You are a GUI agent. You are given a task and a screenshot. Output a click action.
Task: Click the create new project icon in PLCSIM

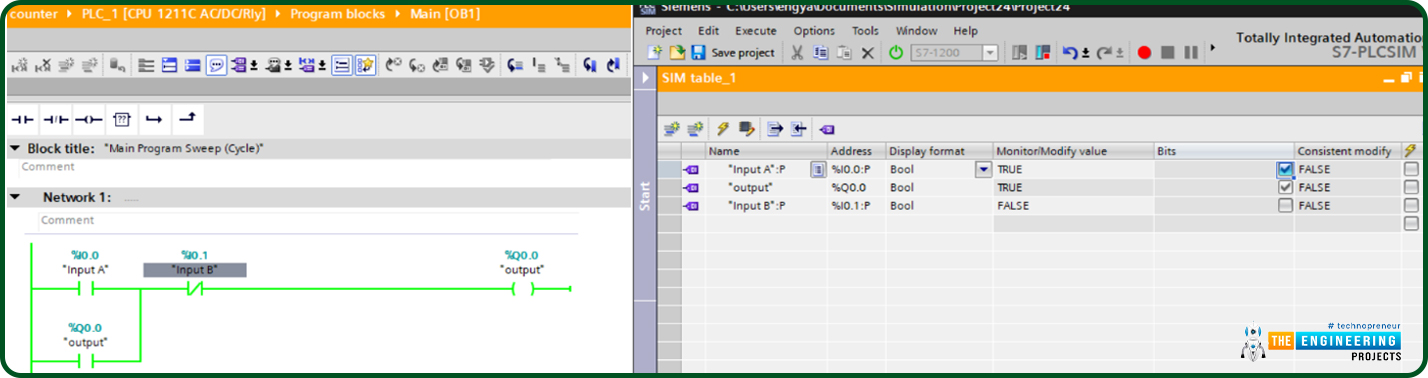pyautogui.click(x=654, y=52)
